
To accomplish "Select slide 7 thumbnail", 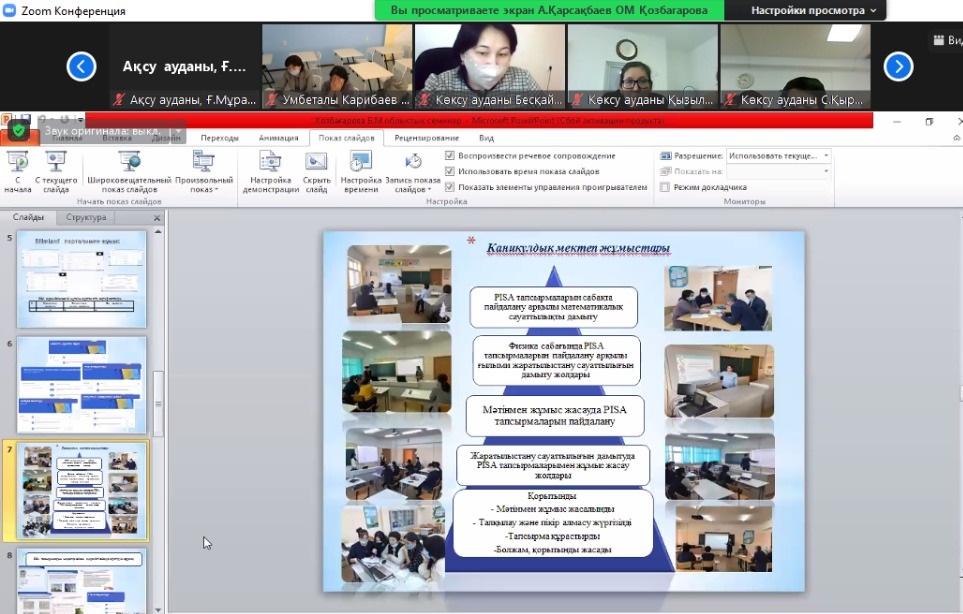I will (x=82, y=491).
